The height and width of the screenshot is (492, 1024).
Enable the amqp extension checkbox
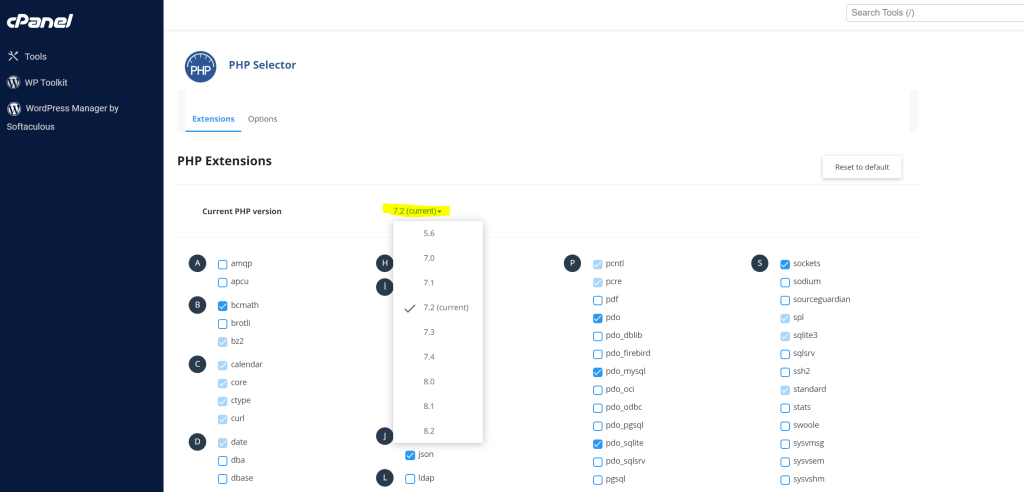(x=223, y=265)
